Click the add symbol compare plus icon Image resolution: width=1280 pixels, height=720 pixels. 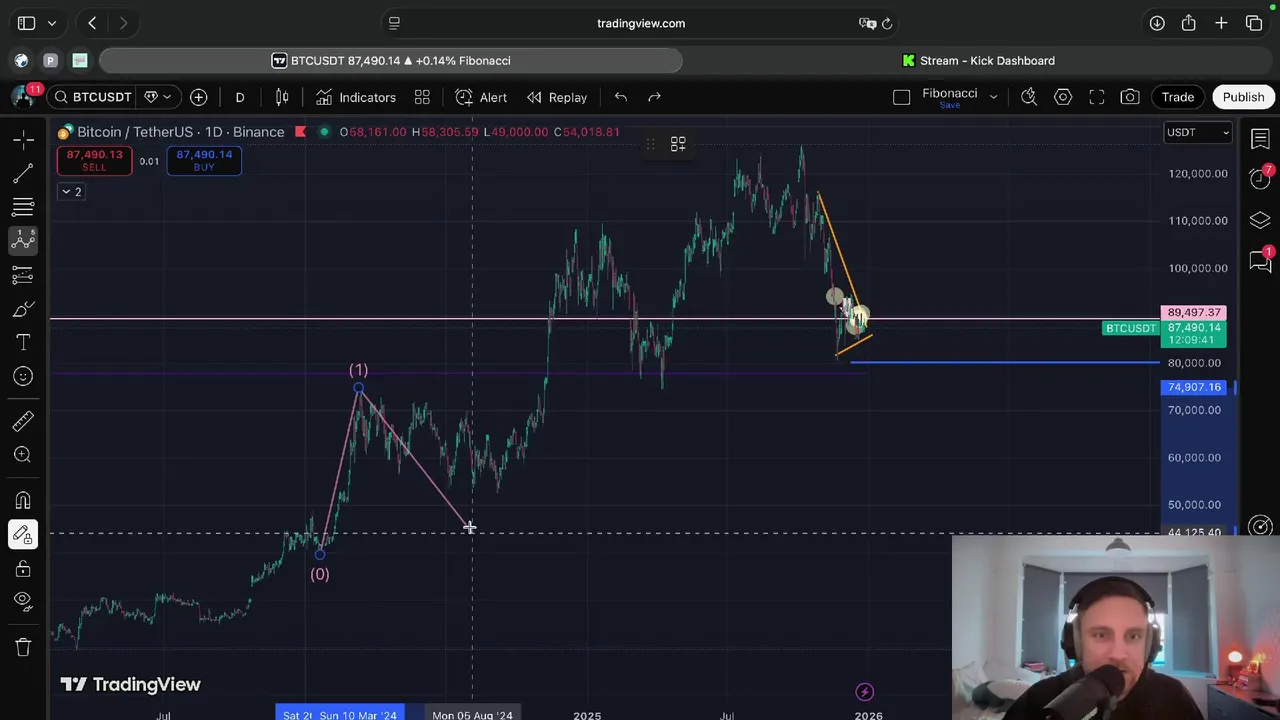tap(199, 97)
